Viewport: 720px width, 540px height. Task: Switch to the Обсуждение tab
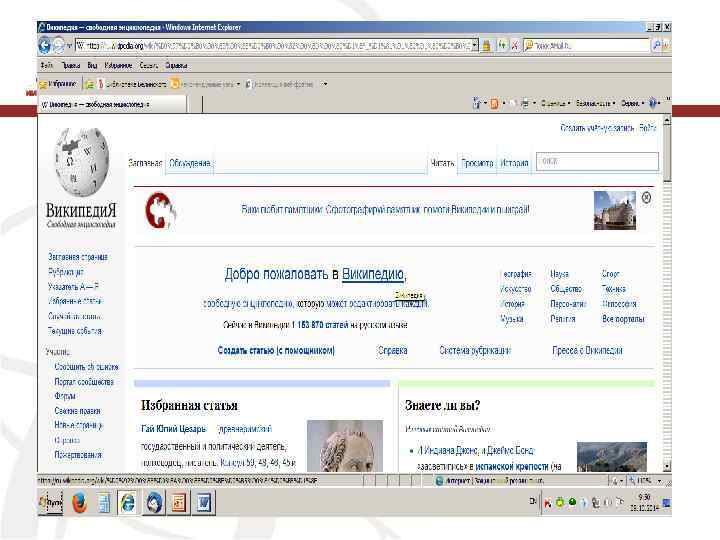pyautogui.click(x=190, y=163)
